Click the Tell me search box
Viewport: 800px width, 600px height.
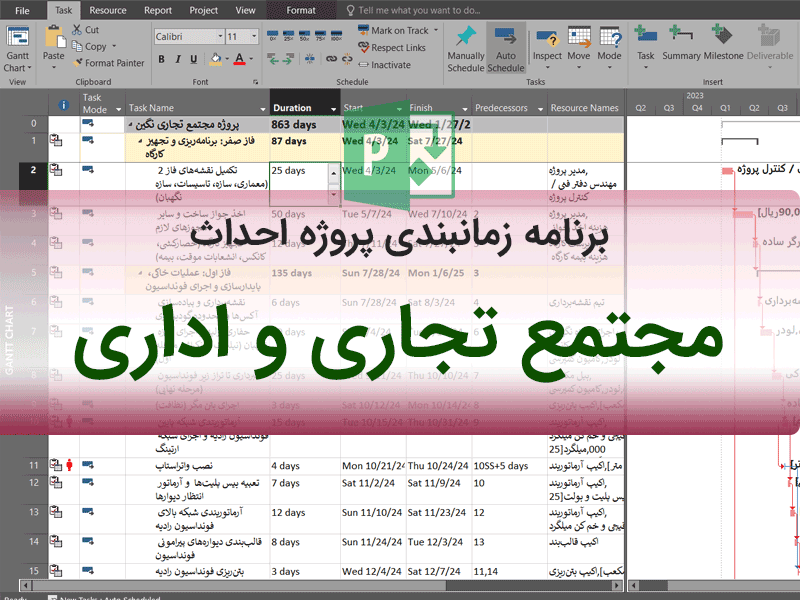pyautogui.click(x=430, y=10)
